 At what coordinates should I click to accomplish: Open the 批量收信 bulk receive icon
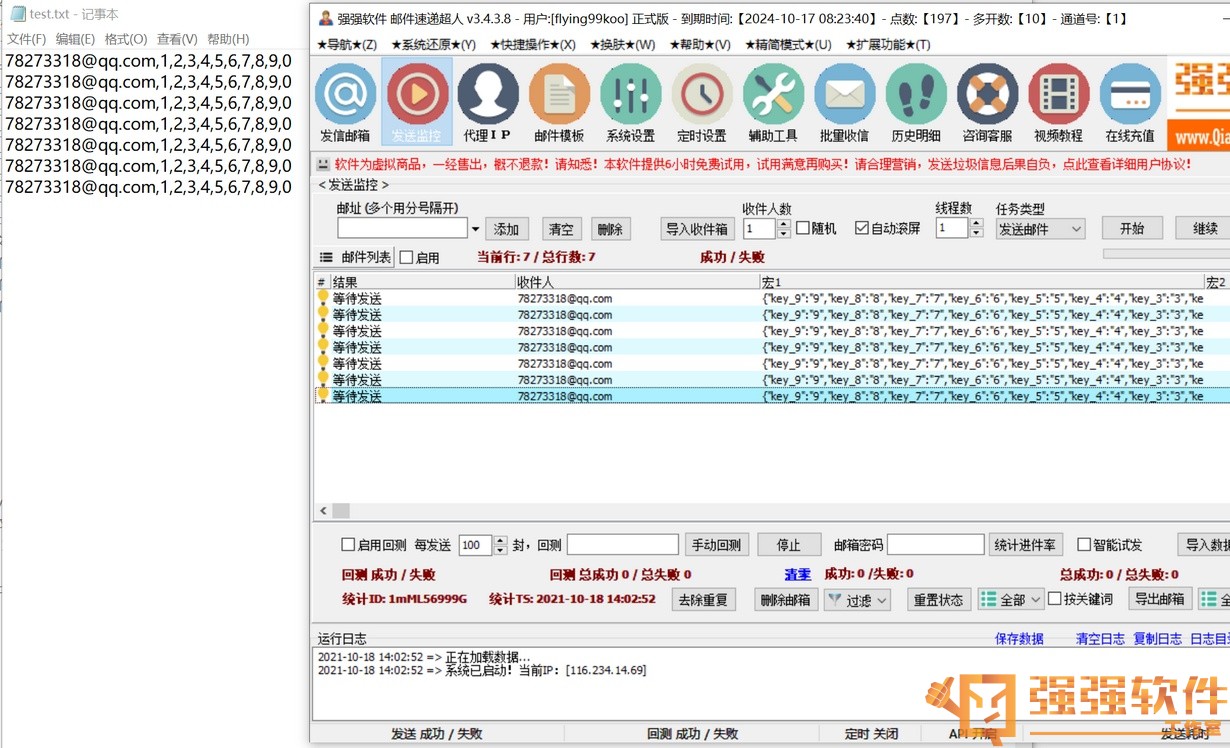(x=844, y=102)
